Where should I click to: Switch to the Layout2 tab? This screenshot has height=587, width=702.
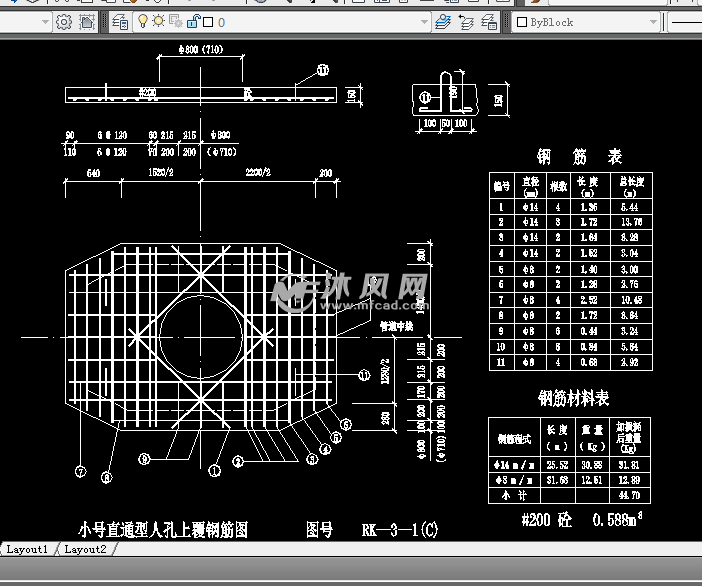pos(86,549)
